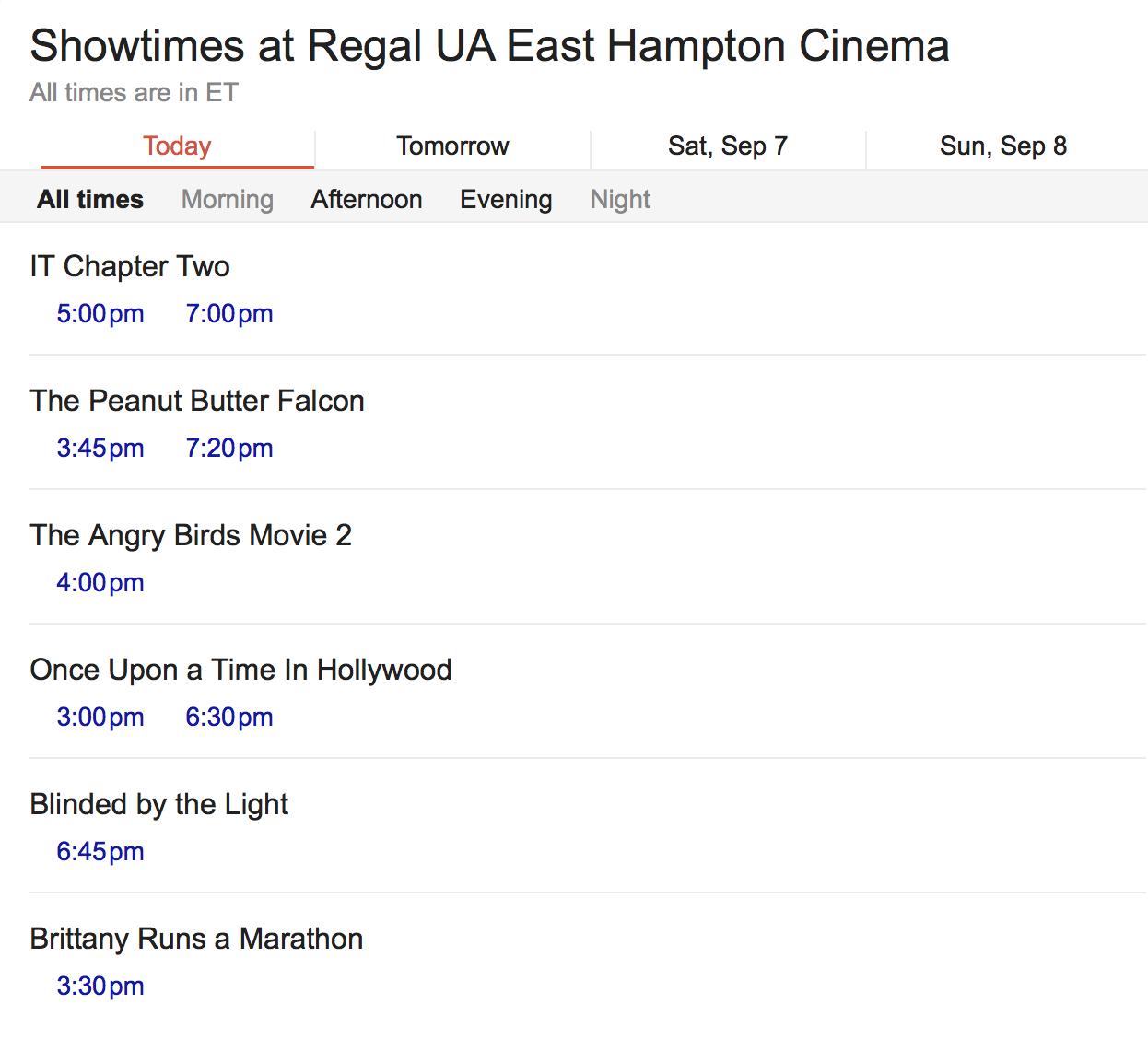
Task: Filter showtimes by Evening
Action: 506,200
